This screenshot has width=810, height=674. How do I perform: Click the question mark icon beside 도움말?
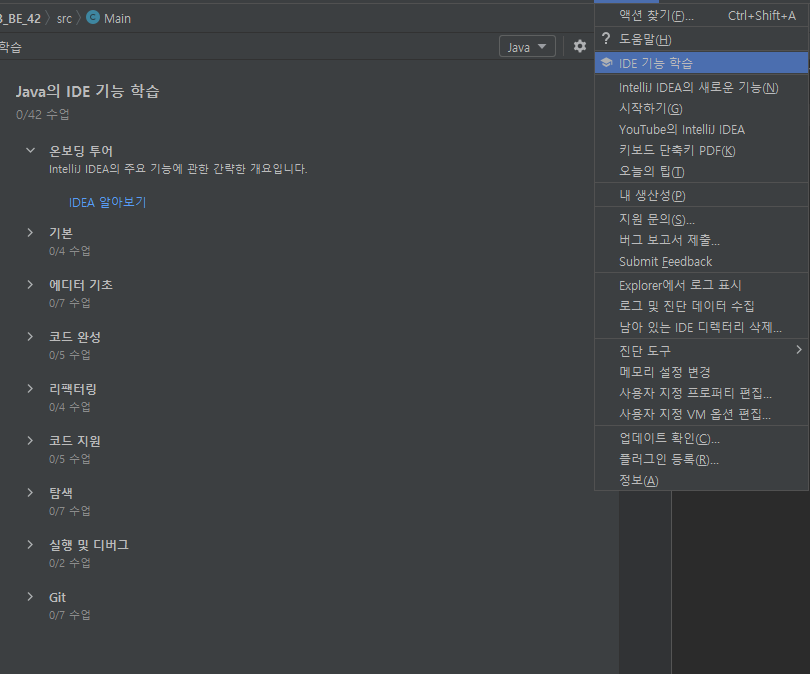coord(606,39)
